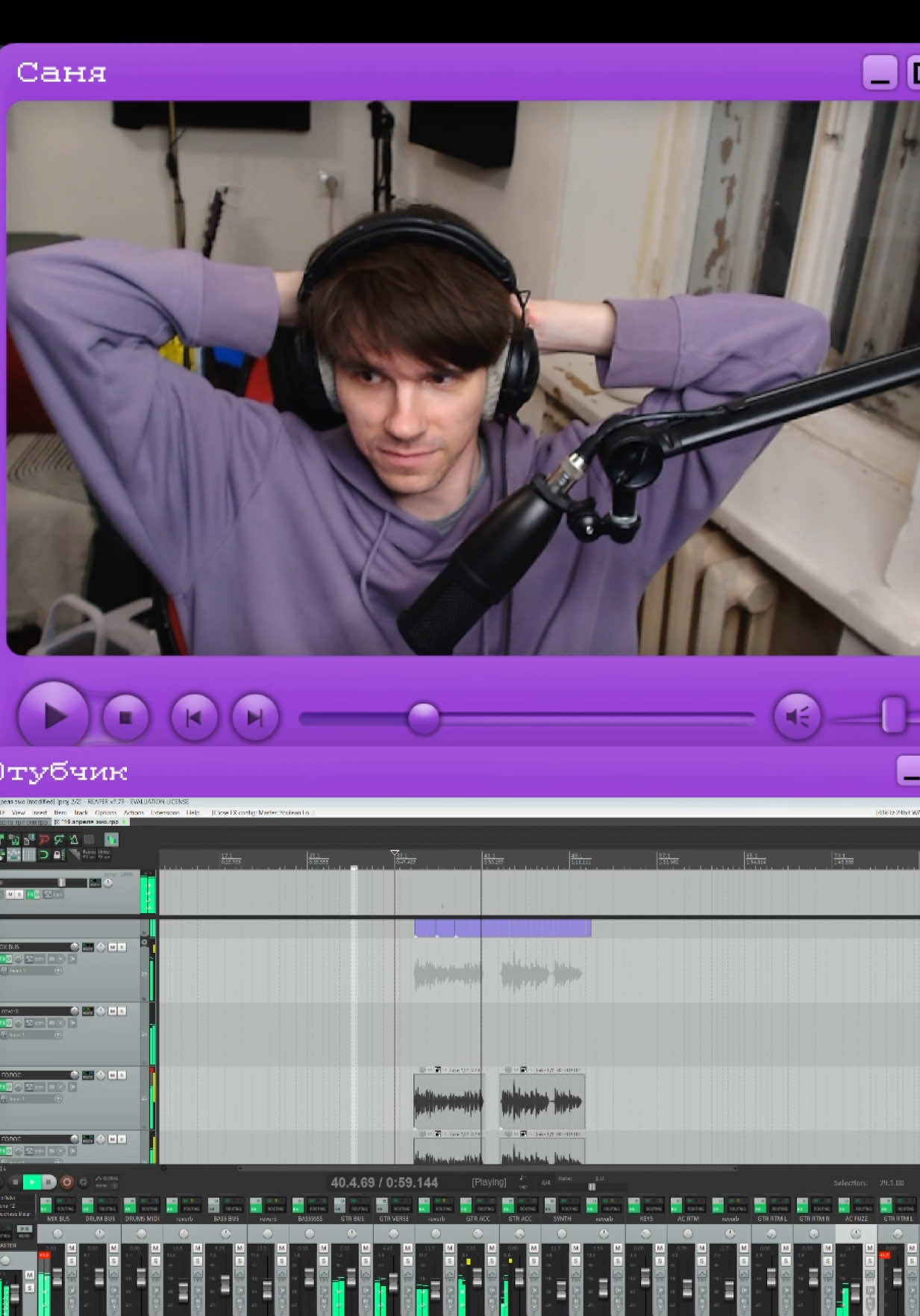Viewport: 920px width, 1316px height.
Task: Click the KEYS strip volume fader
Action: pyautogui.click(x=645, y=1277)
